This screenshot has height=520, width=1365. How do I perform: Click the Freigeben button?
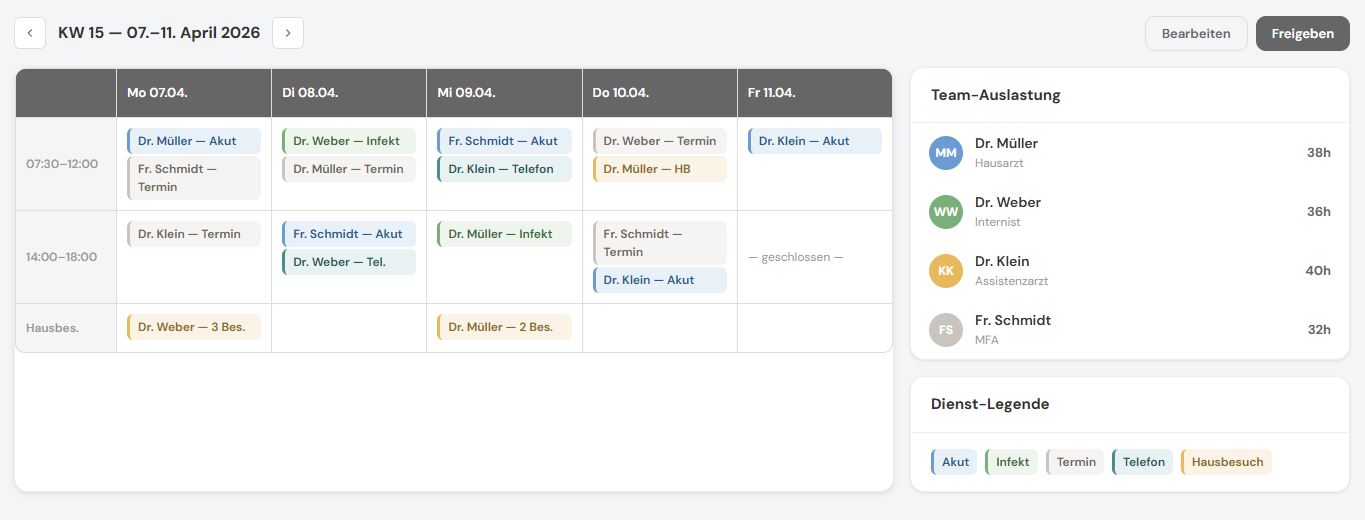tap(1303, 33)
